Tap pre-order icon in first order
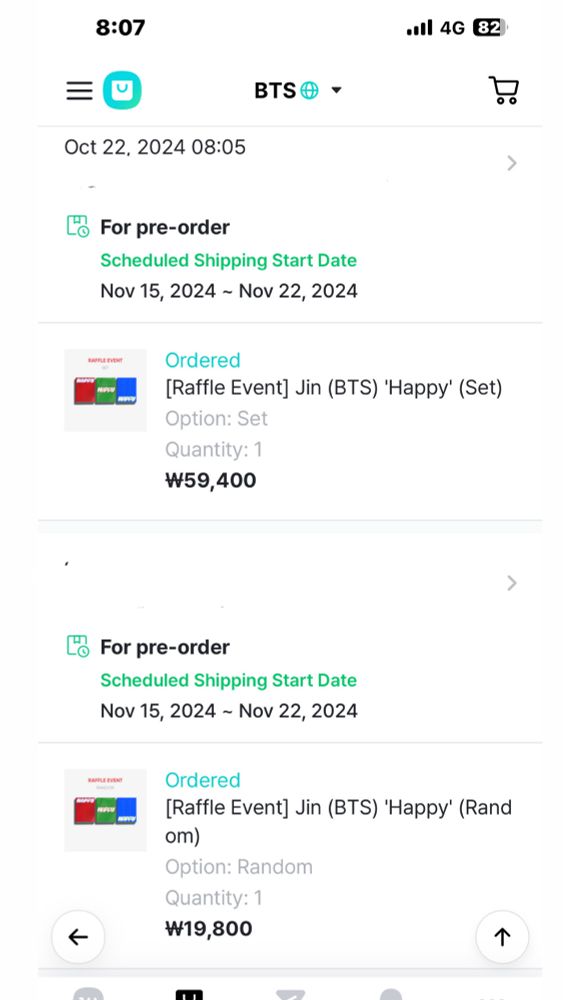The width and height of the screenshot is (563, 1000). pos(78,226)
